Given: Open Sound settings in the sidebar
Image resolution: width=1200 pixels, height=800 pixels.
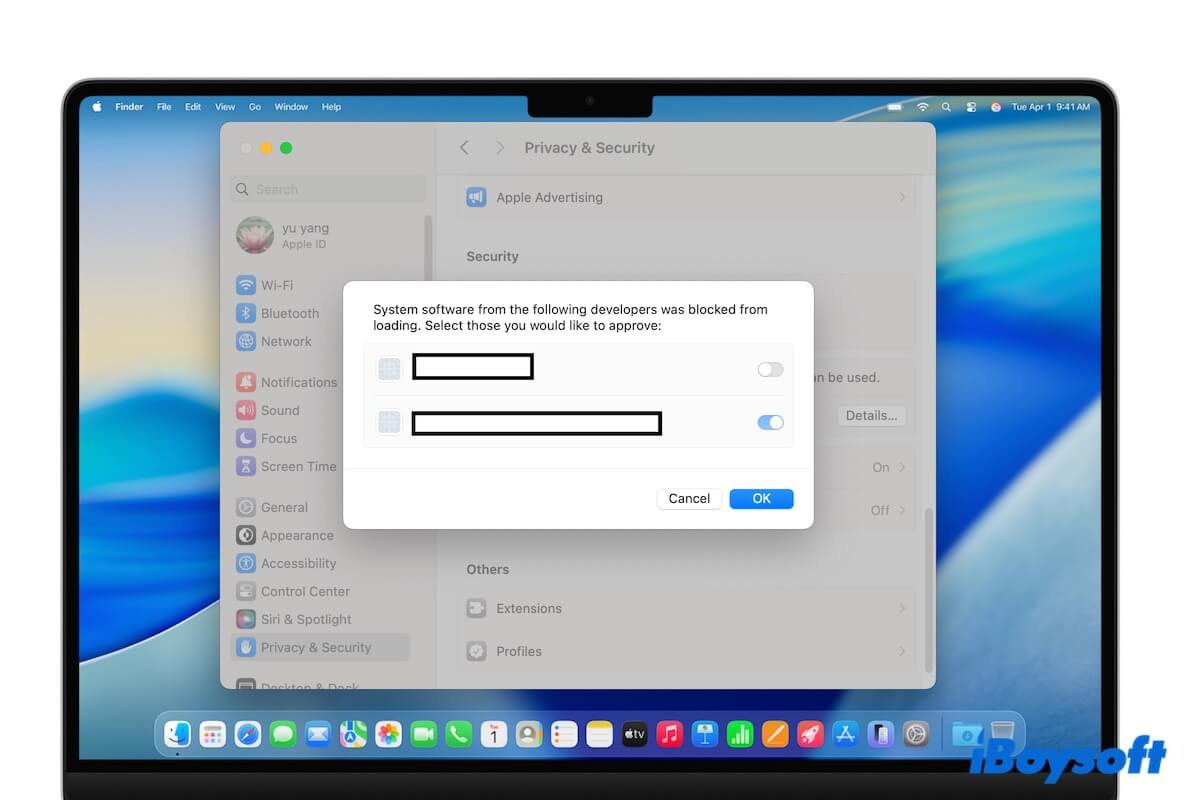Looking at the screenshot, I should coord(281,410).
